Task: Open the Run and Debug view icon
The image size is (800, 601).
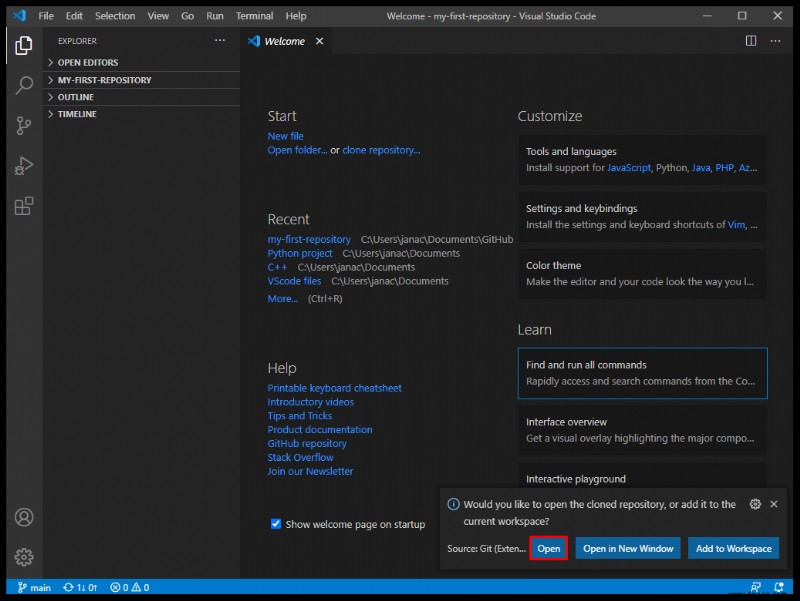Action: point(23,166)
